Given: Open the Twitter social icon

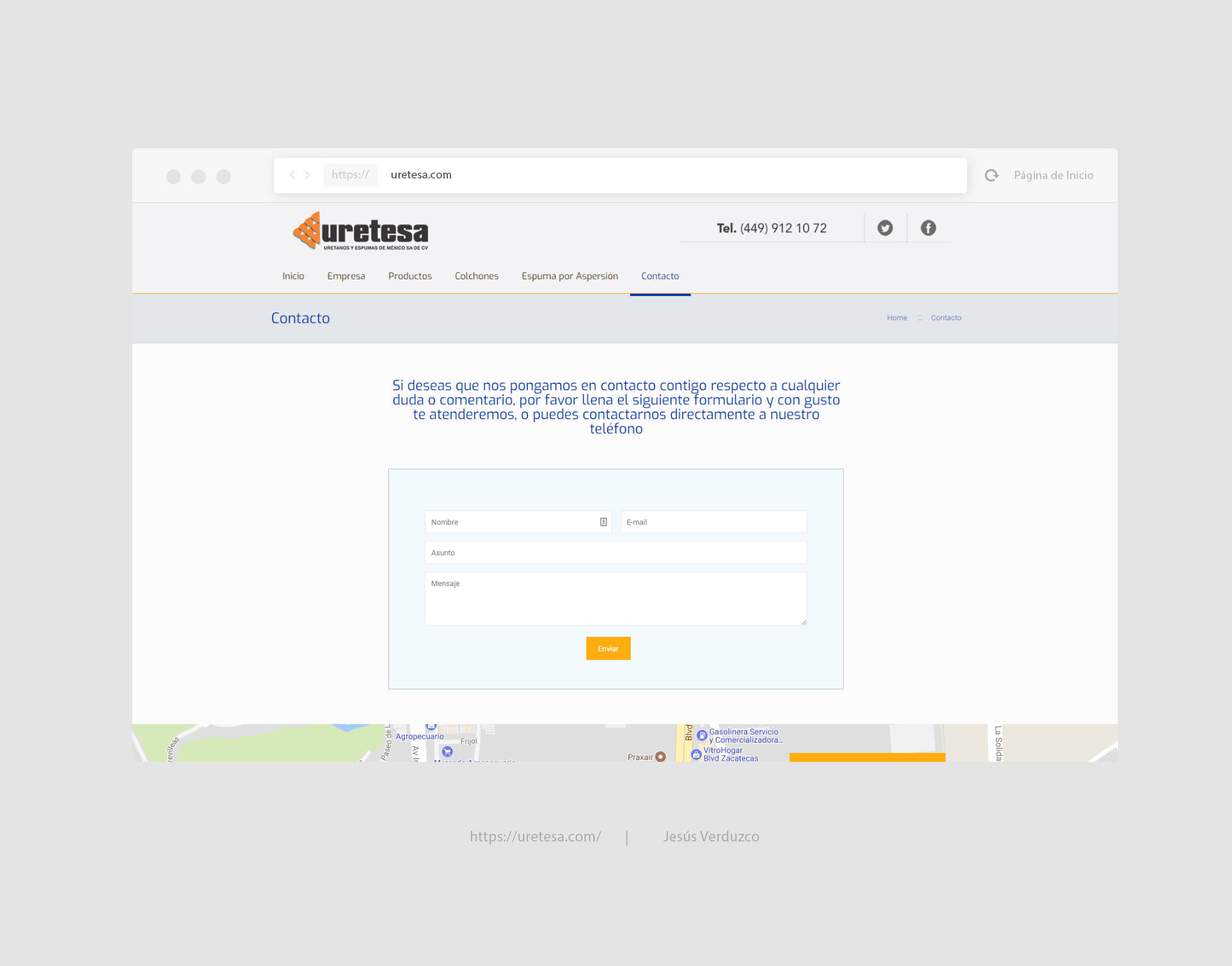Looking at the screenshot, I should point(885,228).
